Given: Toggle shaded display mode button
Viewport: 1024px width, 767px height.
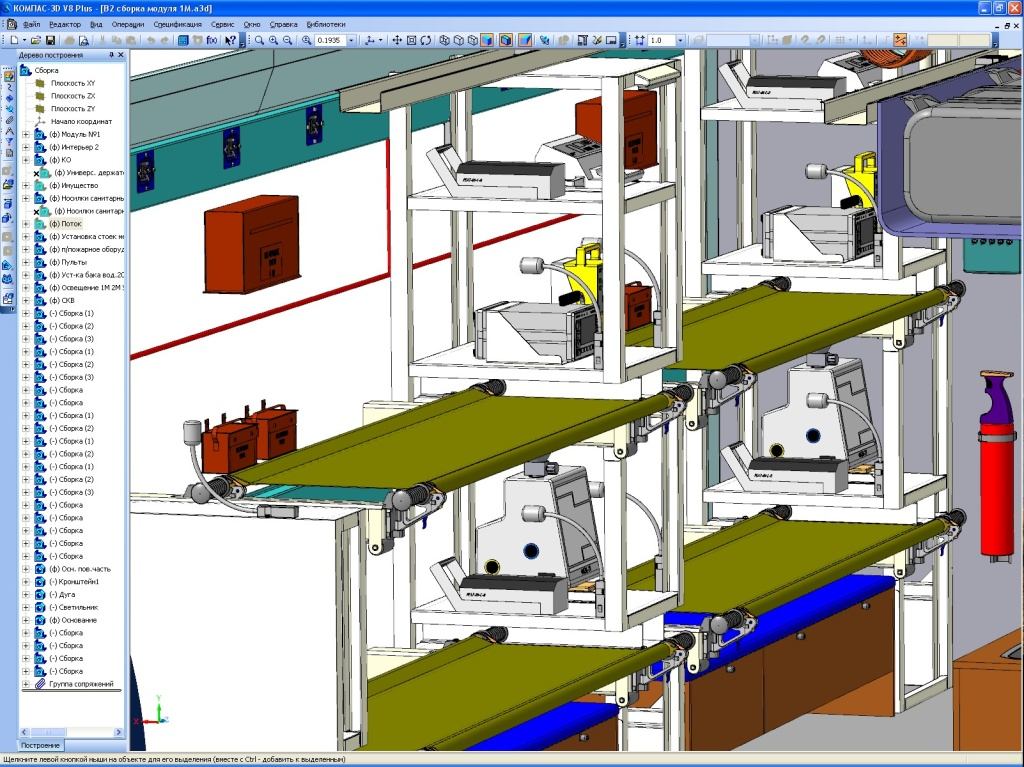Looking at the screenshot, I should (487, 40).
